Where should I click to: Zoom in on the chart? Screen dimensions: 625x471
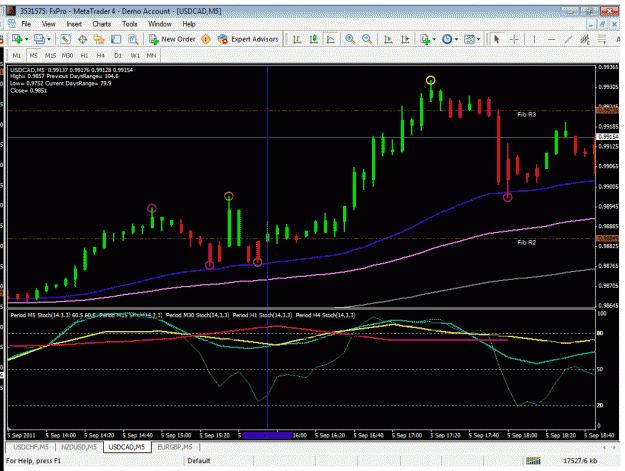point(350,39)
